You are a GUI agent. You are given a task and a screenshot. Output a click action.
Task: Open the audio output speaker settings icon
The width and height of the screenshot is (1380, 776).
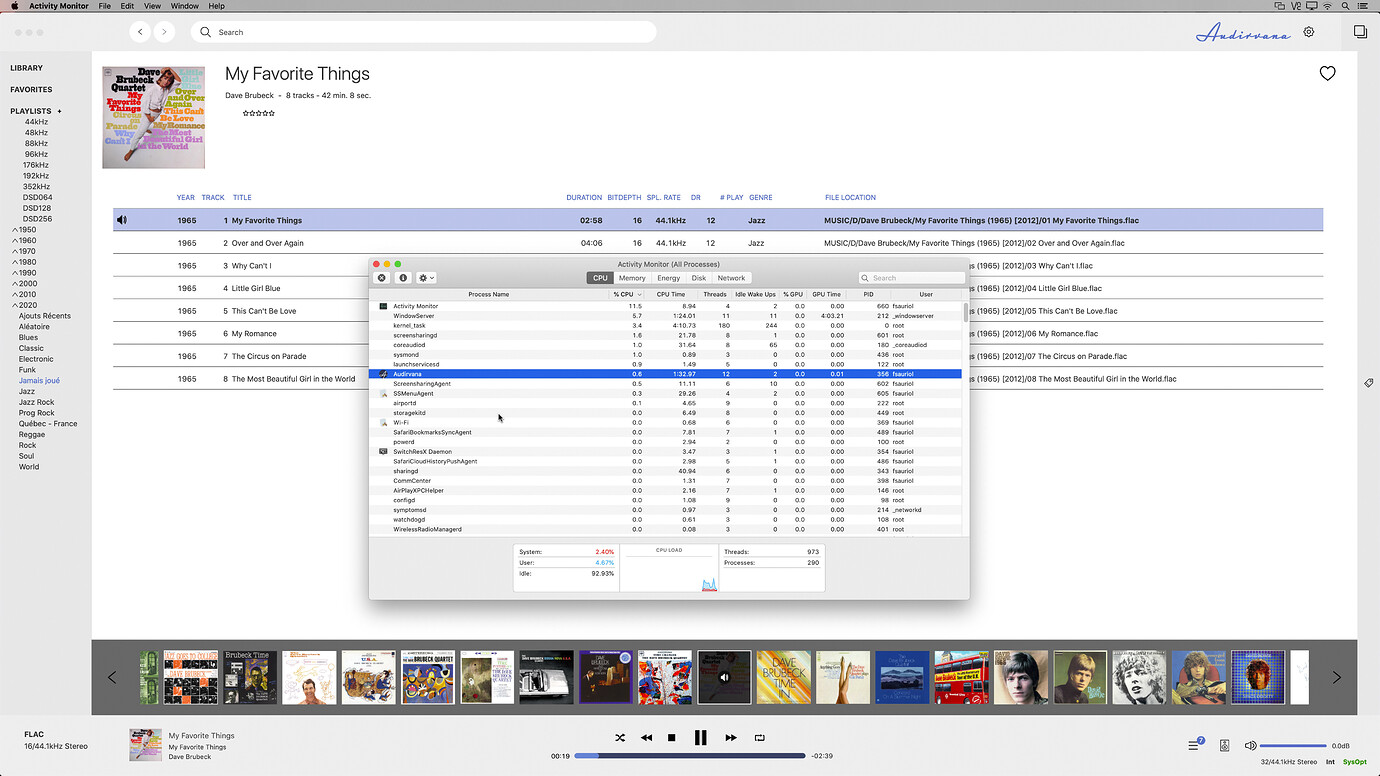pyautogui.click(x=1225, y=745)
